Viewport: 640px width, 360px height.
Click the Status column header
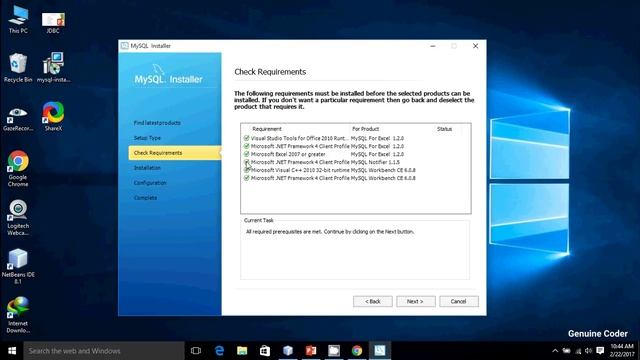444,129
